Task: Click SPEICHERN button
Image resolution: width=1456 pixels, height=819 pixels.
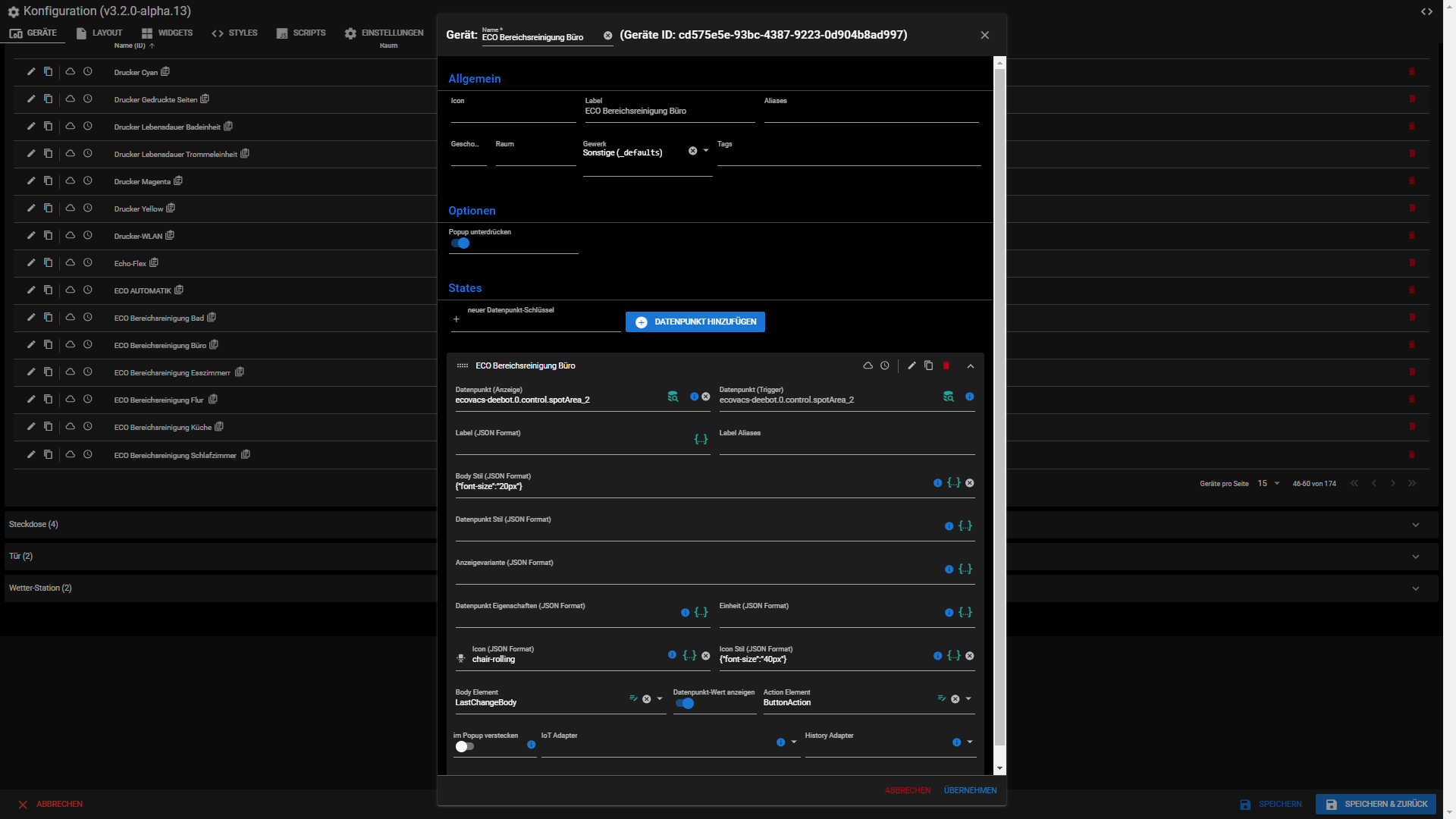Action: pos(1271,804)
